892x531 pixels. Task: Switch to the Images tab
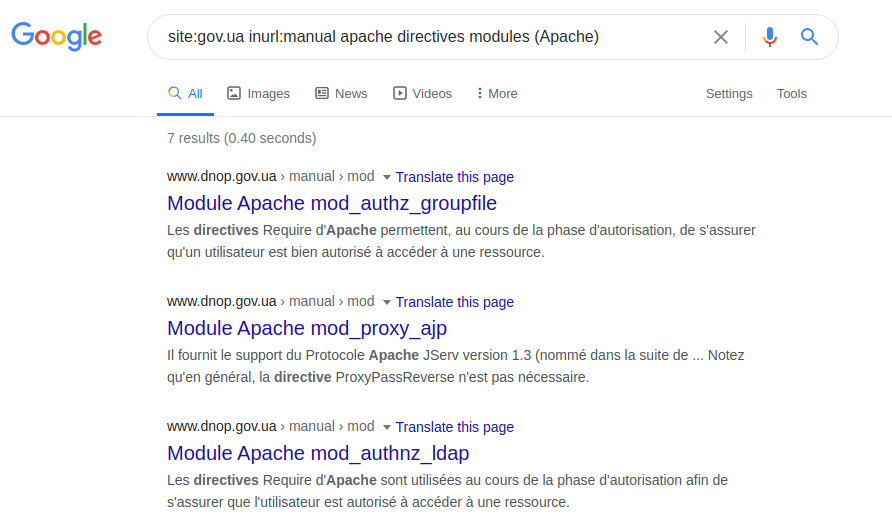tap(258, 93)
